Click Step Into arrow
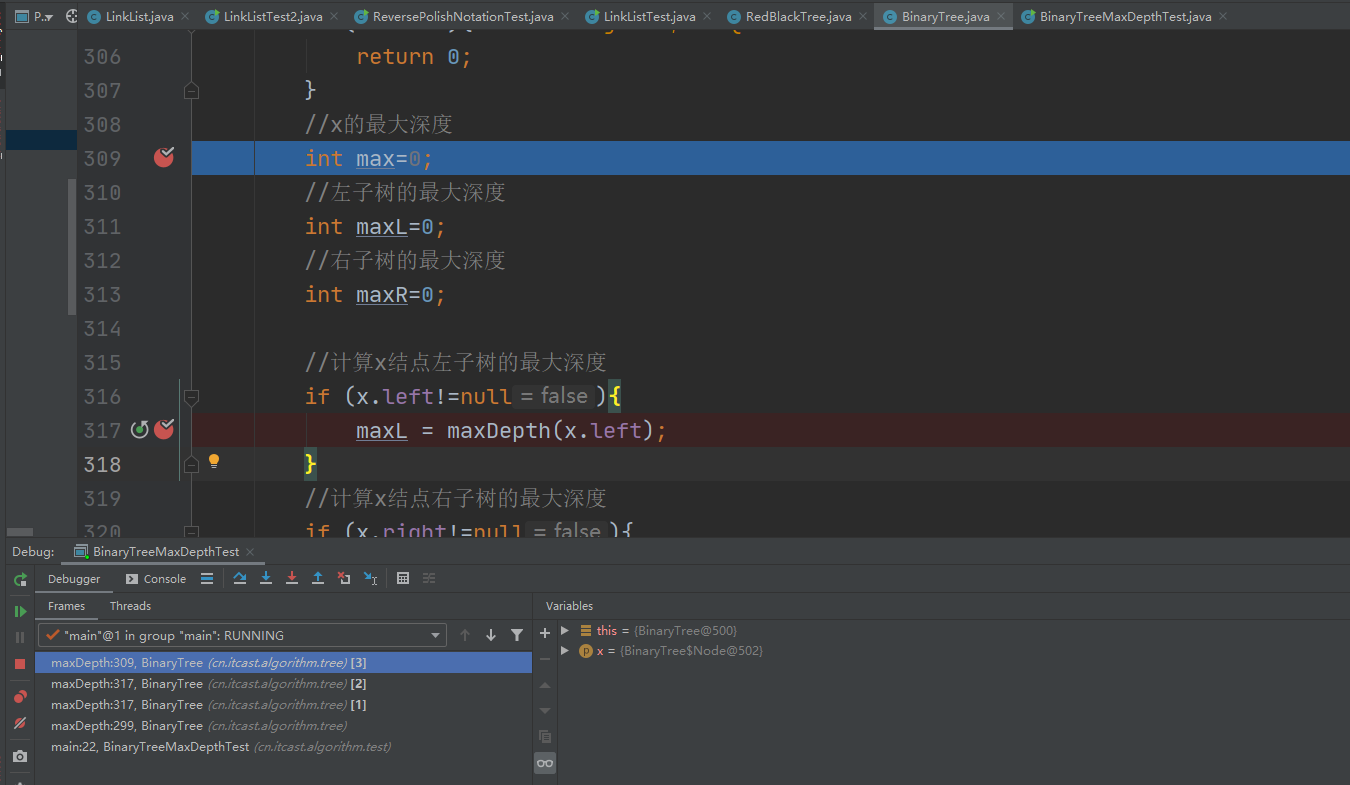The height and width of the screenshot is (785, 1350). [266, 578]
